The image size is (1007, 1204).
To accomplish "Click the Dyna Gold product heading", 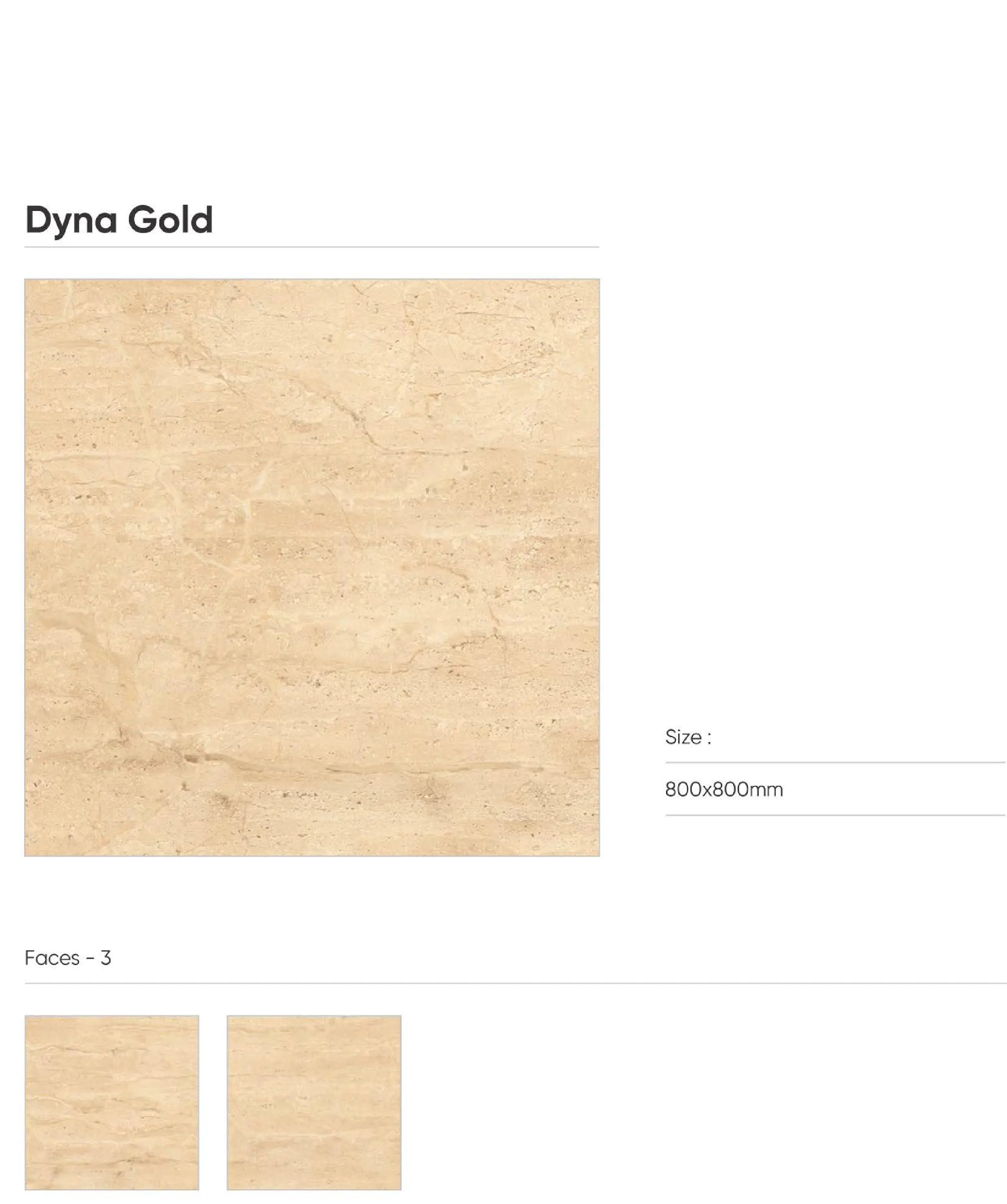I will (119, 220).
